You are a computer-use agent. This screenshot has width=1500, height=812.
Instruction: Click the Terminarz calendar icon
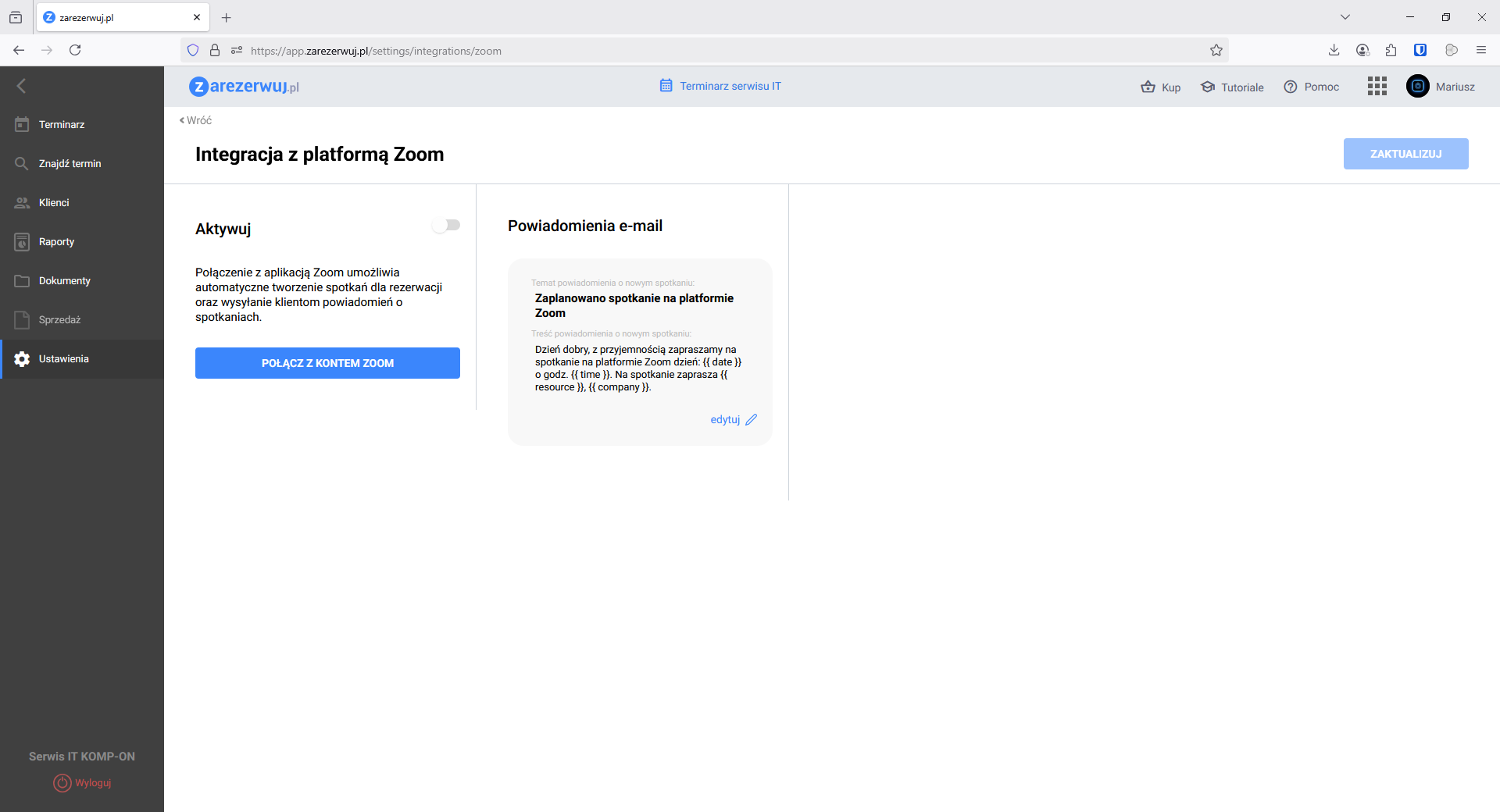[x=22, y=125]
